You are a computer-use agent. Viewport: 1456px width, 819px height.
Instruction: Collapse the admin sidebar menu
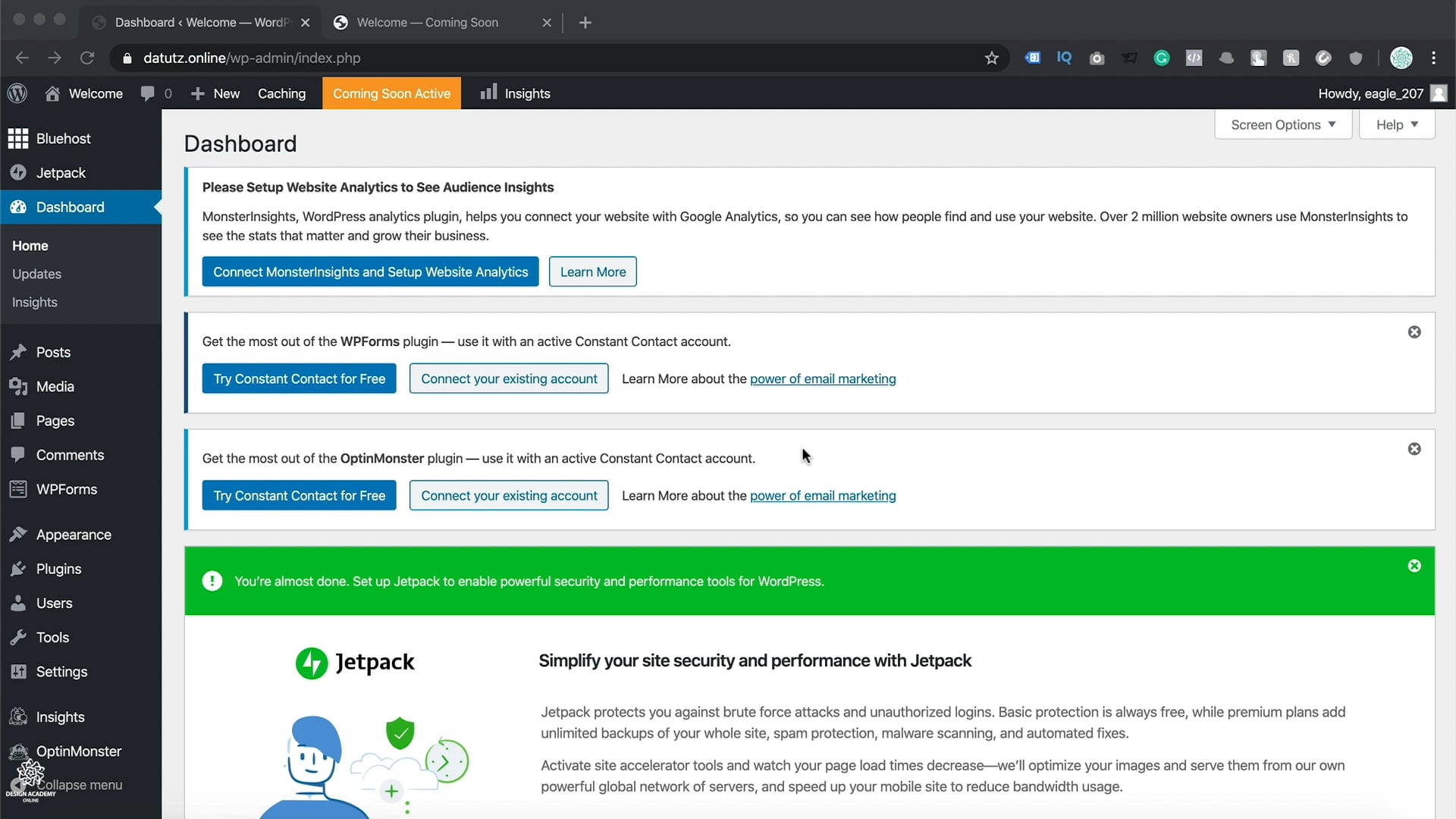(80, 785)
